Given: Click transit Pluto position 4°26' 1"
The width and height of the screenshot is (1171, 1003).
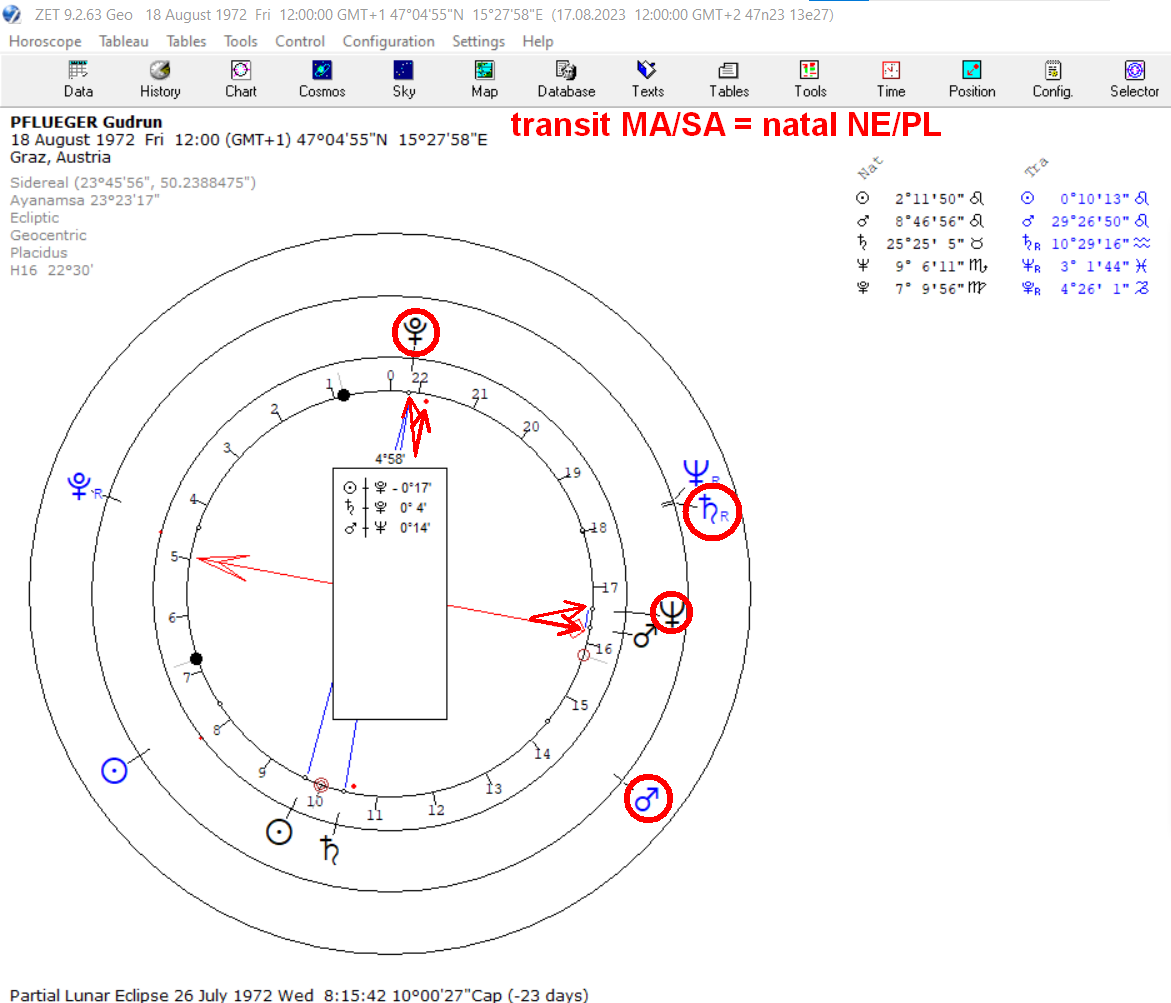Looking at the screenshot, I should click(x=1094, y=288).
